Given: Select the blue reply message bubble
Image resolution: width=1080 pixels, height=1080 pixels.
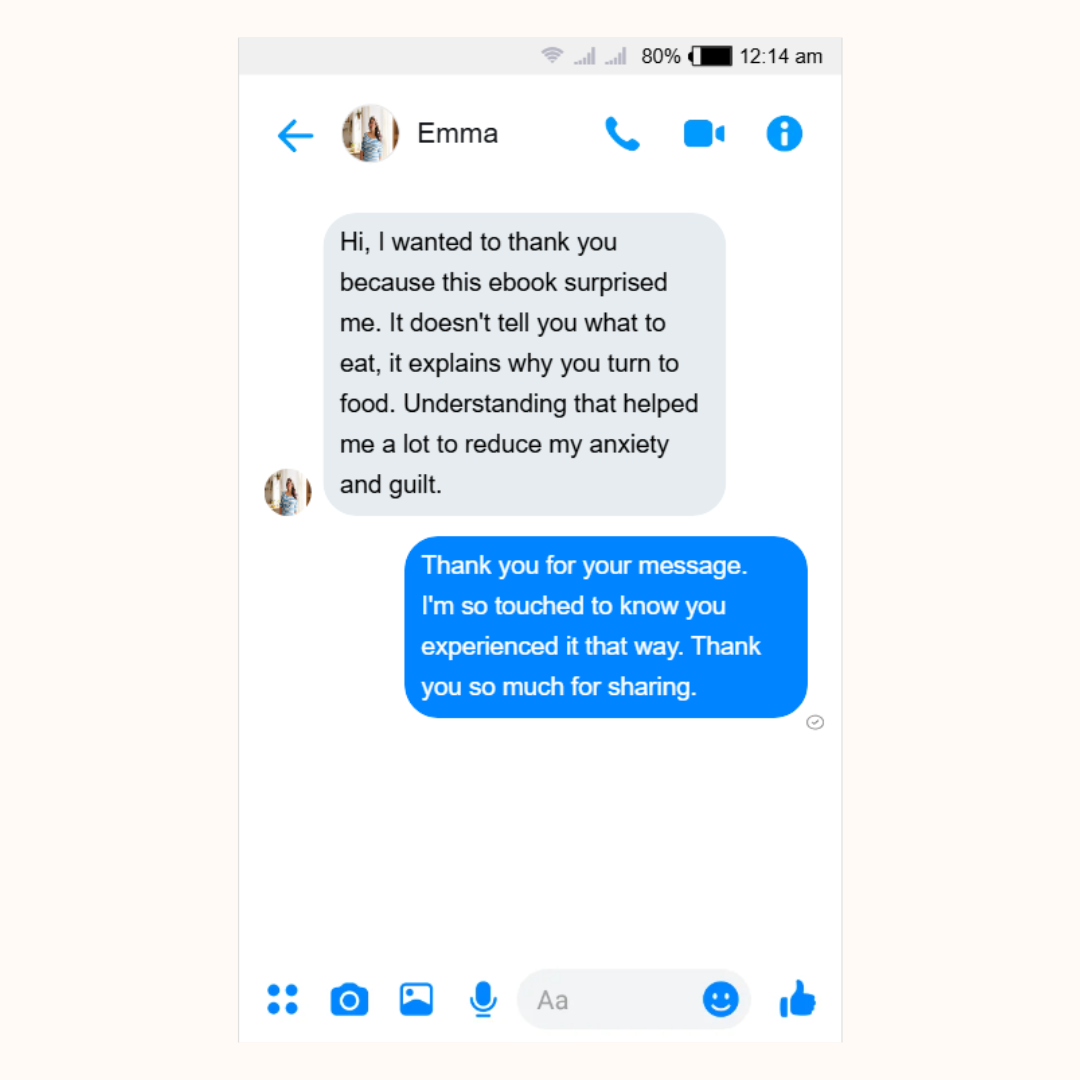Looking at the screenshot, I should pos(605,627).
